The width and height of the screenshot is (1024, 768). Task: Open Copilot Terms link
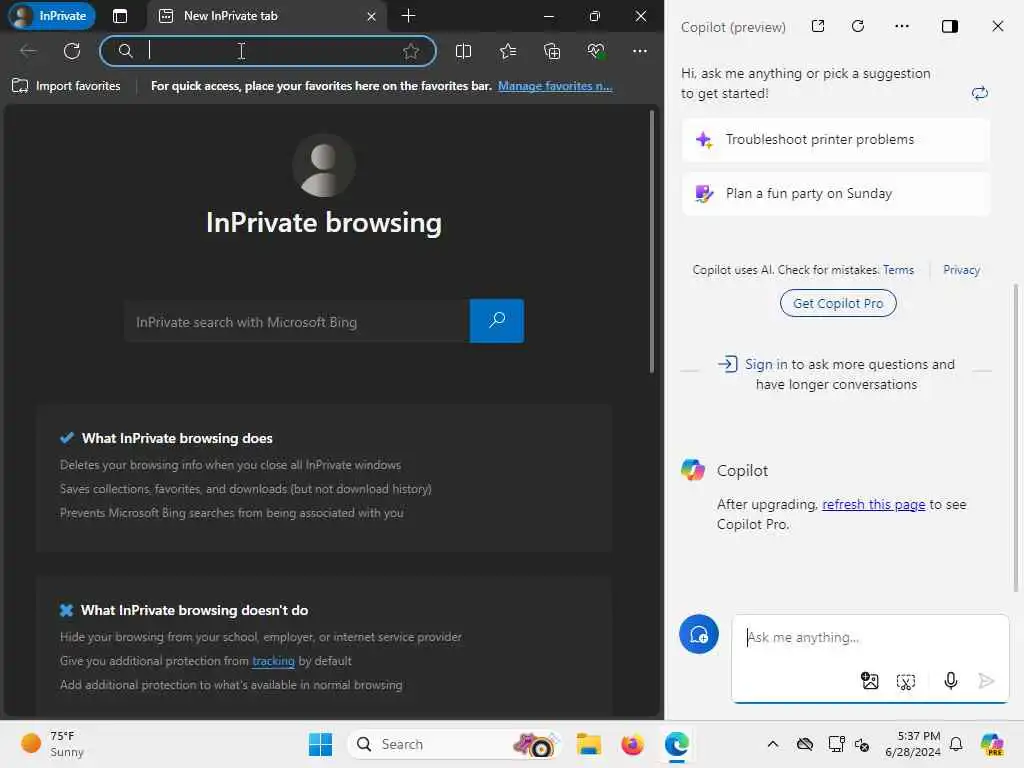point(898,270)
